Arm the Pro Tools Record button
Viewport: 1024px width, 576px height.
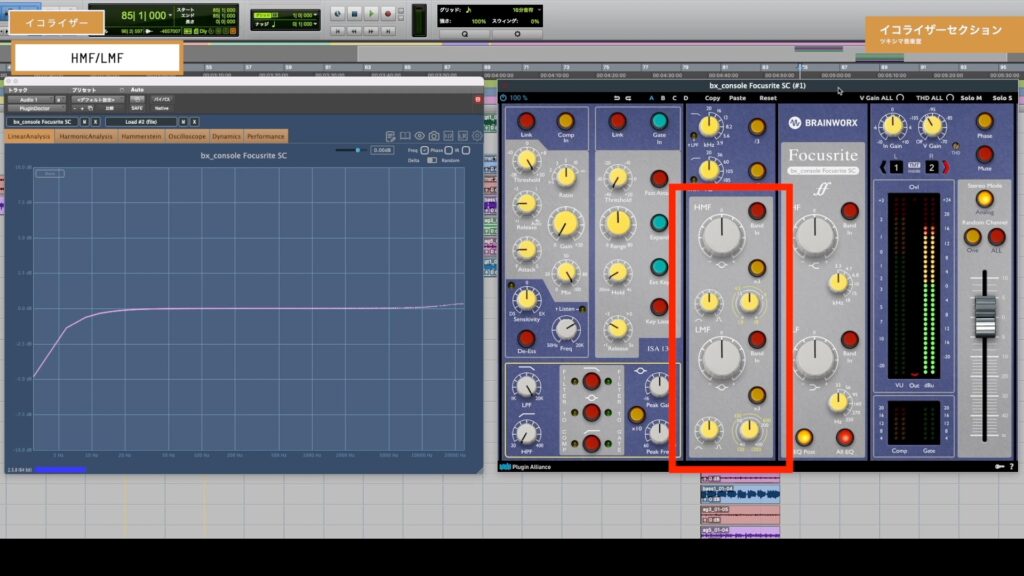click(387, 14)
